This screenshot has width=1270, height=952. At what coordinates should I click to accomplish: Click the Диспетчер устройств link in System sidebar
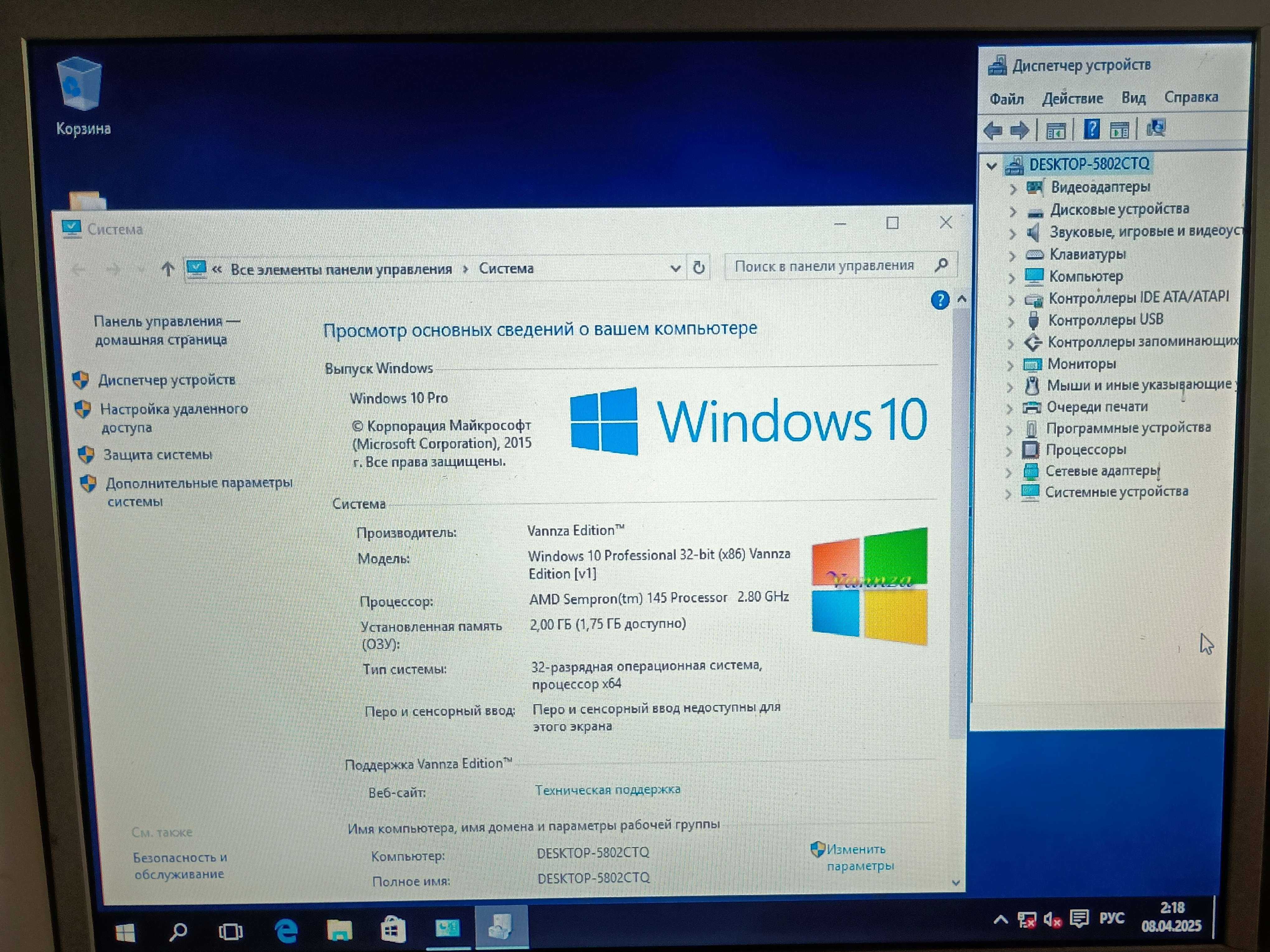[167, 380]
